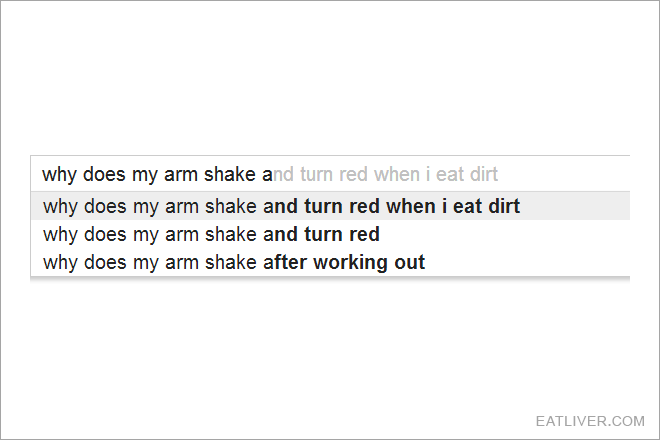Viewport: 660px width, 440px height.
Task: Click the greyed 'eat dirt' completion text
Action: tap(467, 174)
